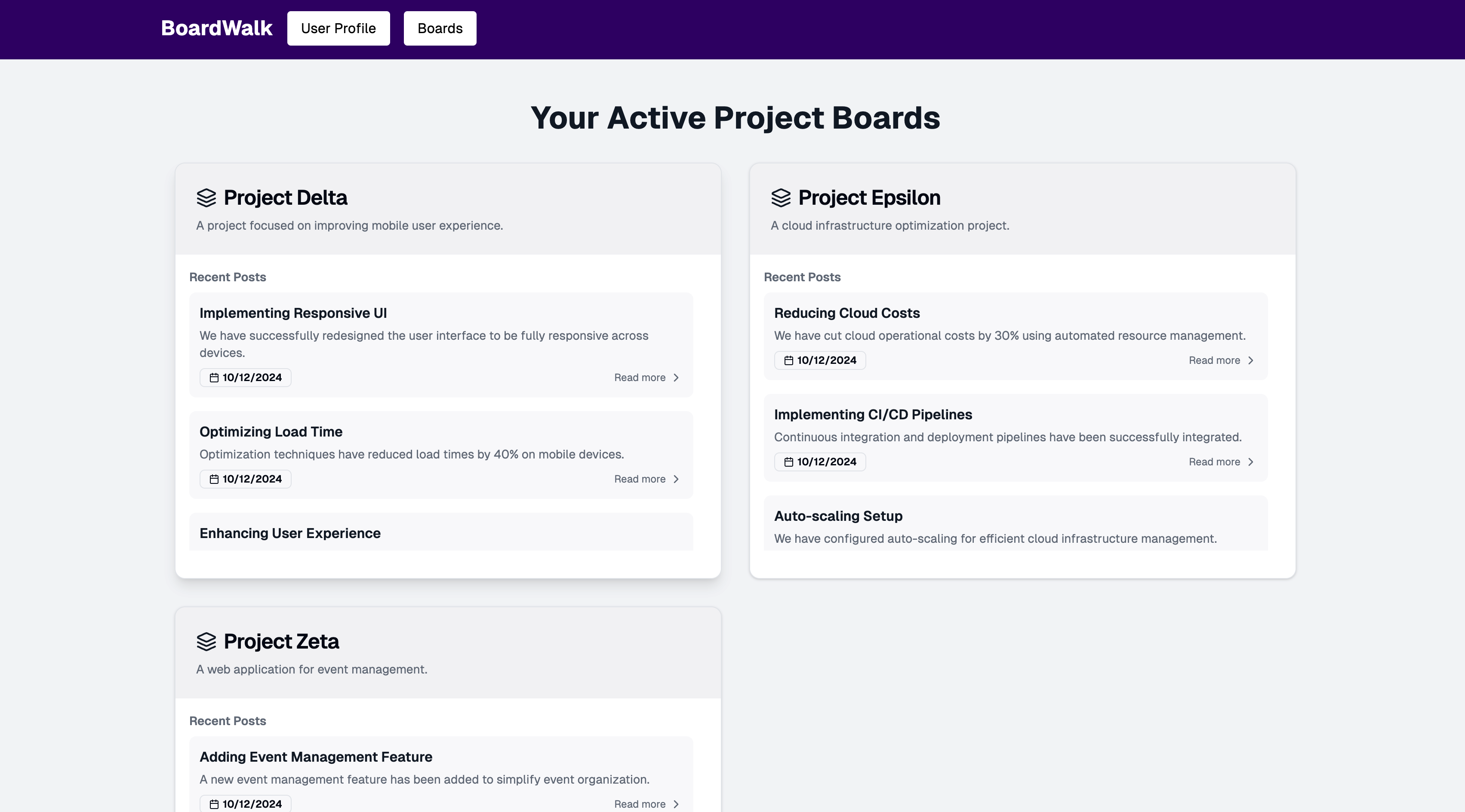Read more about Adding Event Management Feature

pyautogui.click(x=640, y=804)
